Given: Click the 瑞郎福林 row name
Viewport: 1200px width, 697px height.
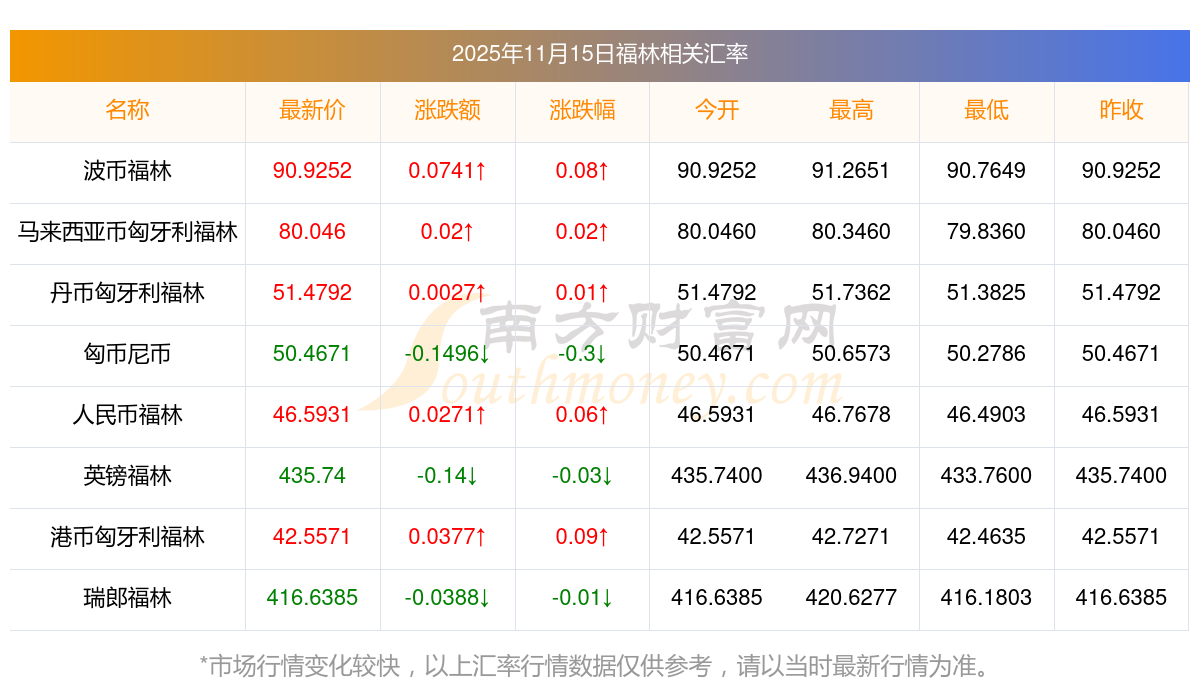Looking at the screenshot, I should coord(127,598).
